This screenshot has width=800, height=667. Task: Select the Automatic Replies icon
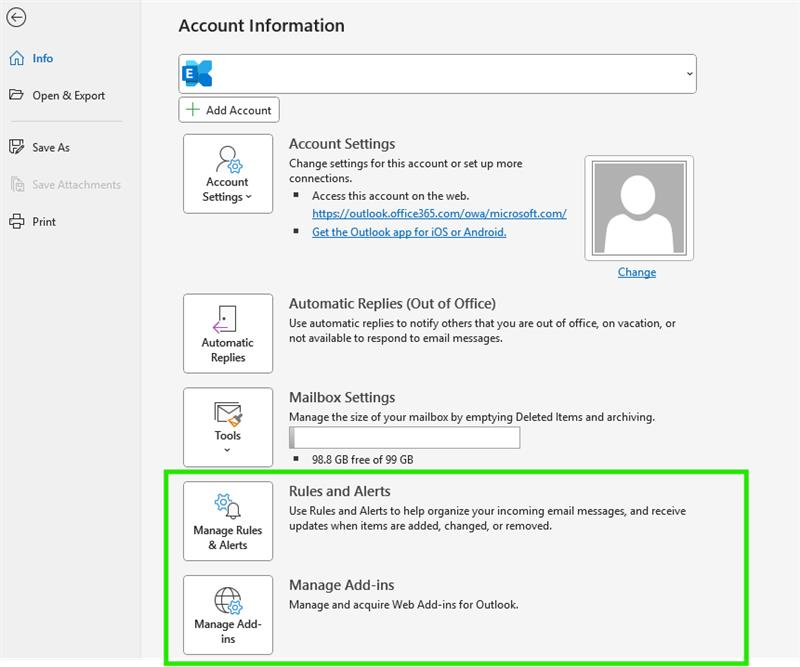pyautogui.click(x=227, y=320)
